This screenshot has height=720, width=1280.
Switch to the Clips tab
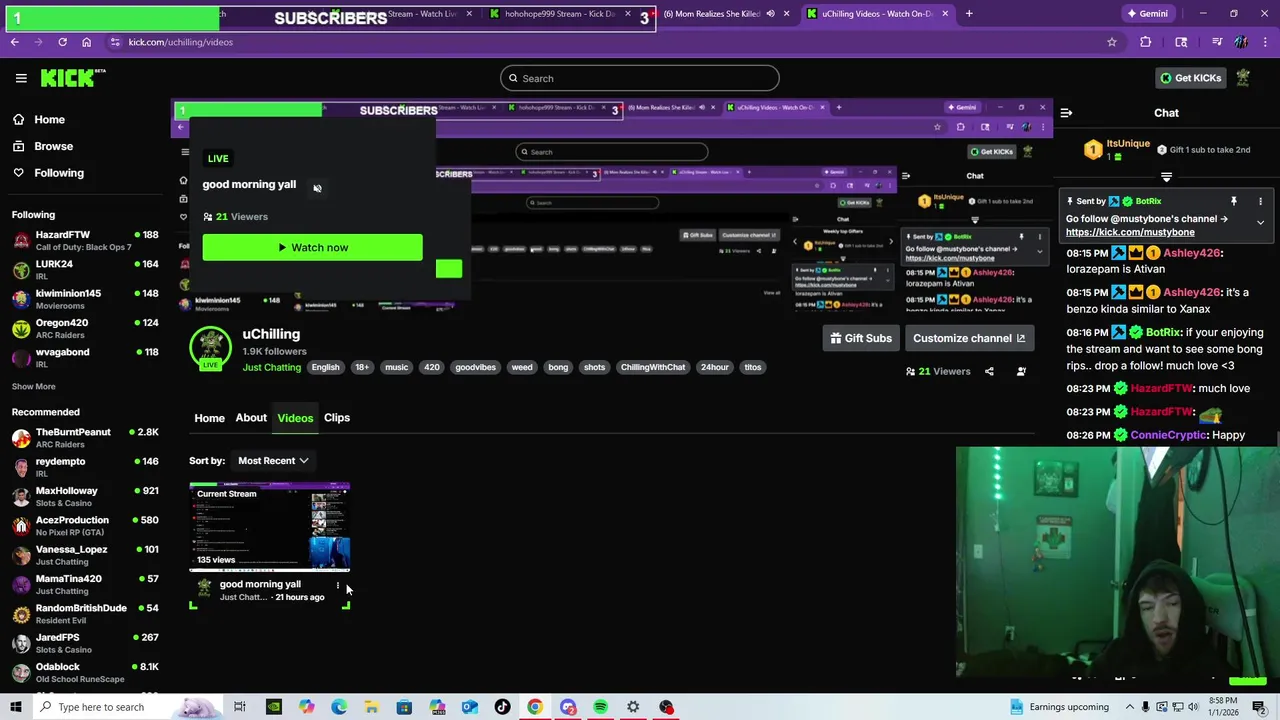tap(337, 418)
